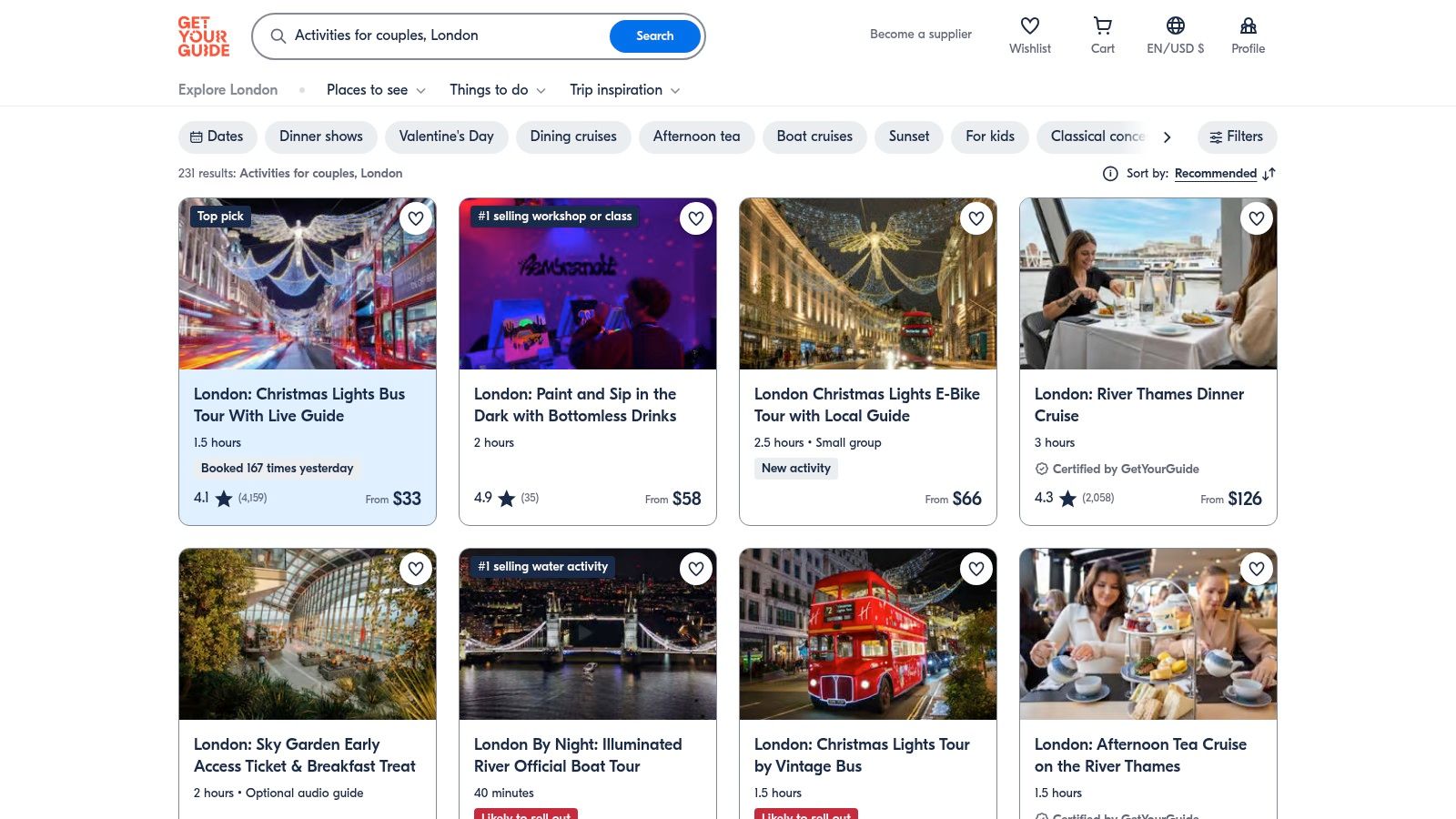Click the search input field
1456x819 pixels.
tap(446, 35)
